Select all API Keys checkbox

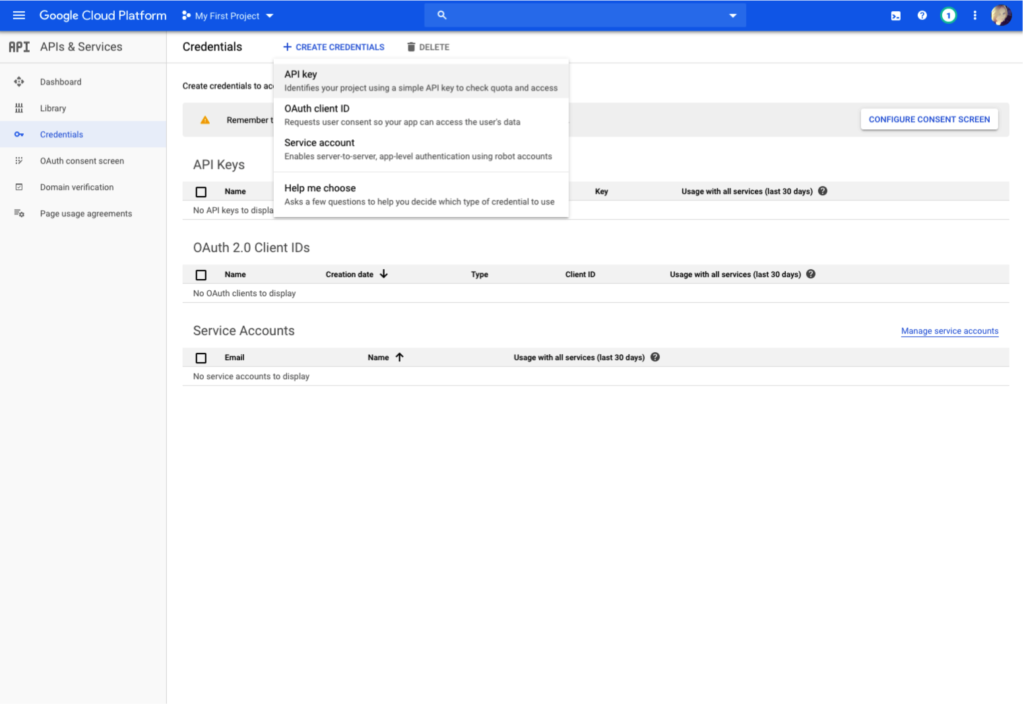coord(201,192)
